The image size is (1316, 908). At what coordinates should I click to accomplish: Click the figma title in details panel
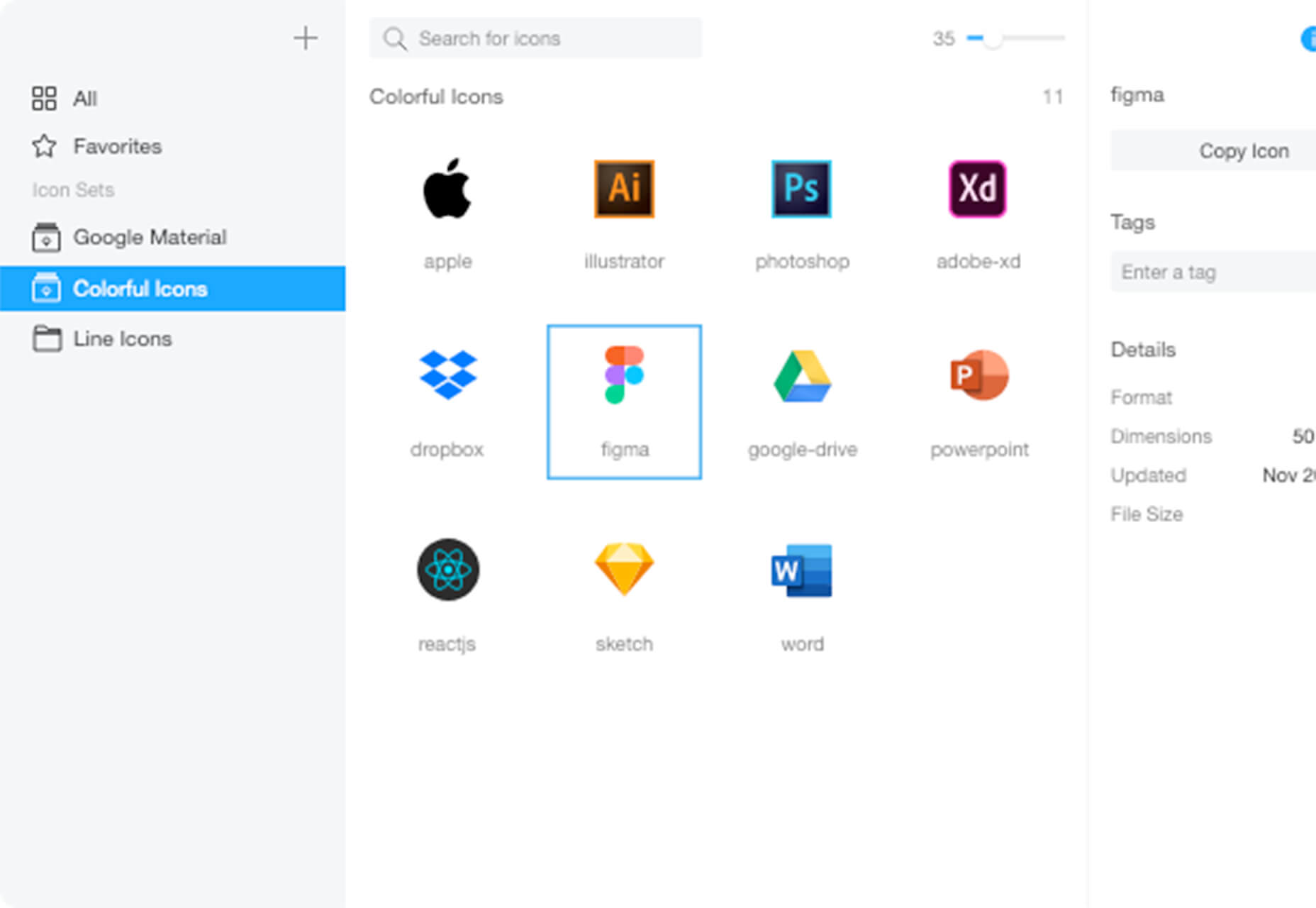(x=1137, y=95)
